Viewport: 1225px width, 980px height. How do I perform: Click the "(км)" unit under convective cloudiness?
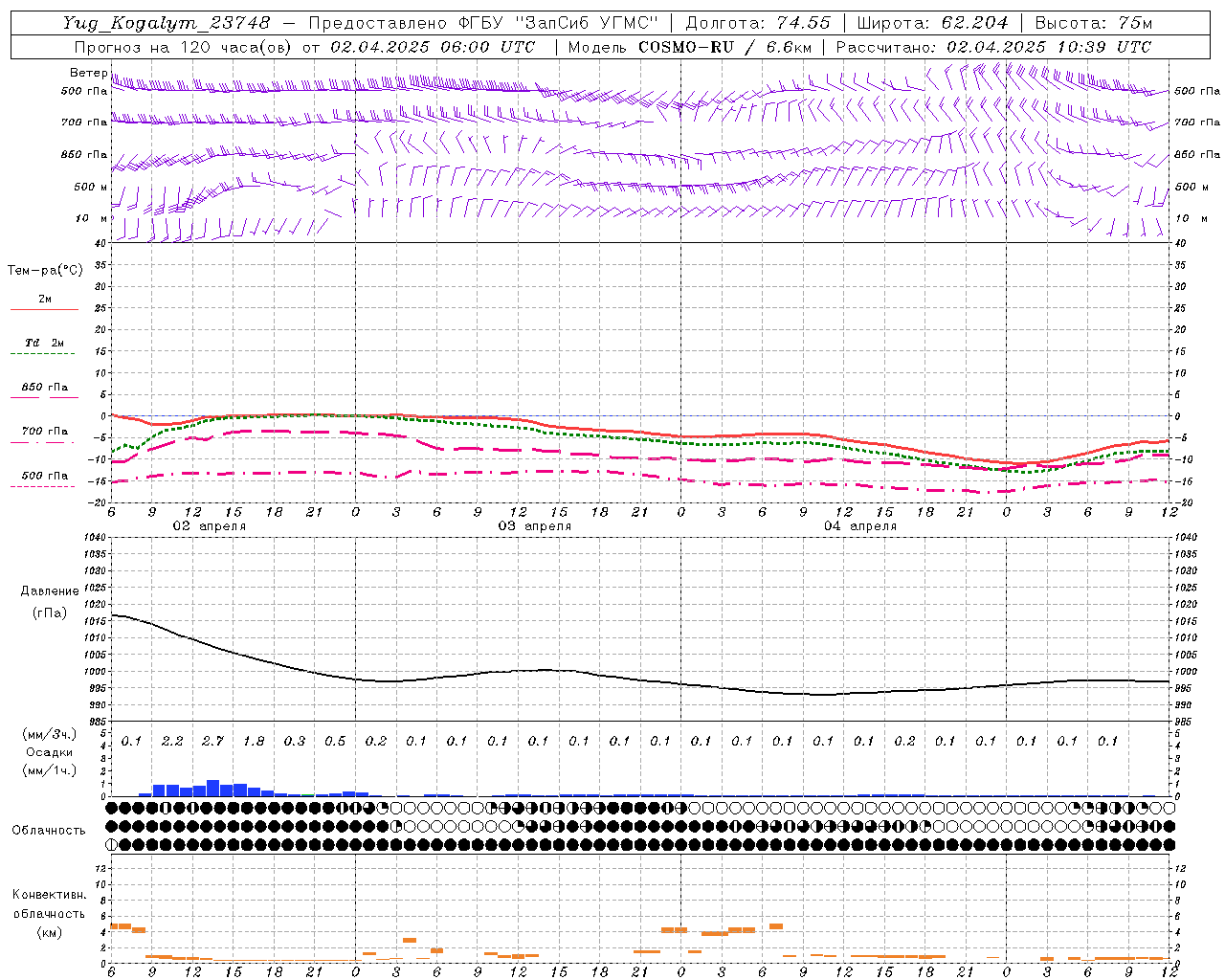[49, 931]
